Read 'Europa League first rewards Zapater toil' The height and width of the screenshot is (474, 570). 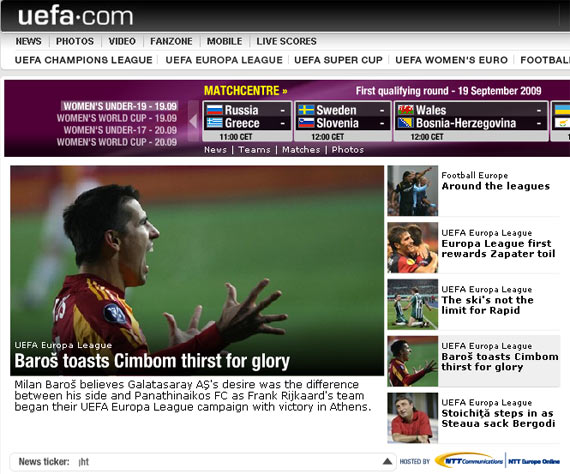click(498, 249)
